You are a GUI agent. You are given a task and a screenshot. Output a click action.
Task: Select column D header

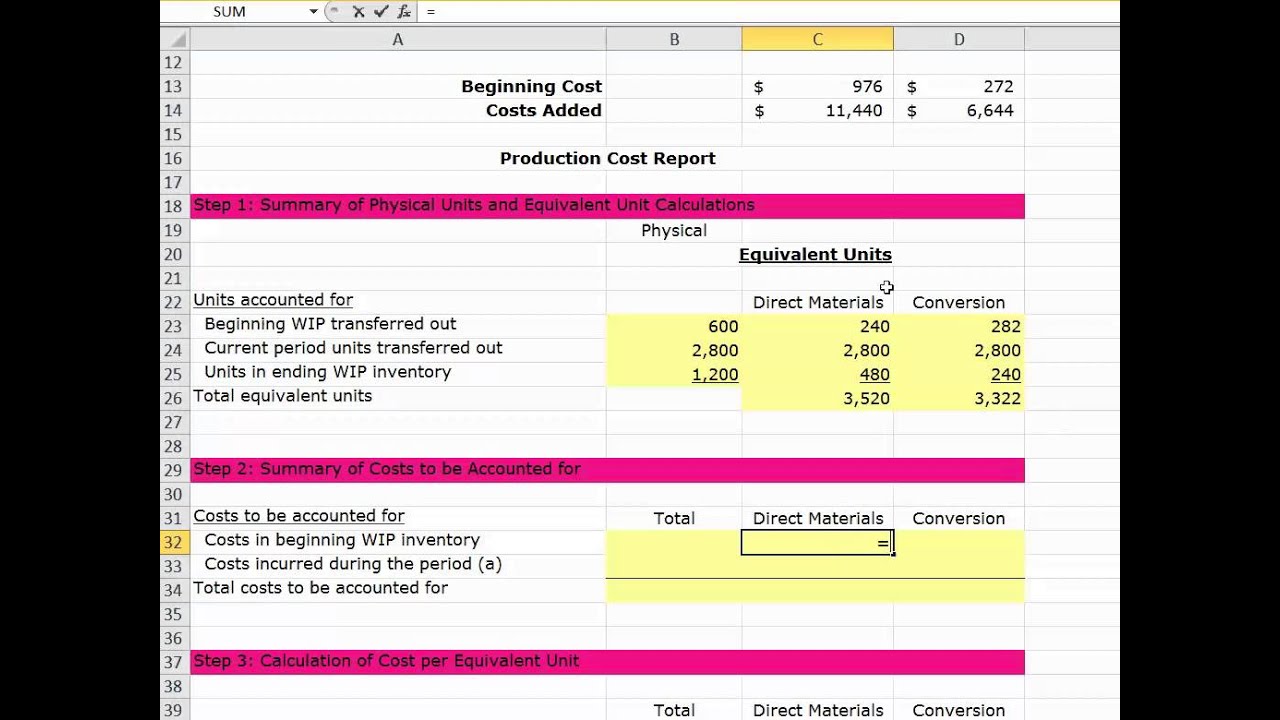coord(959,40)
